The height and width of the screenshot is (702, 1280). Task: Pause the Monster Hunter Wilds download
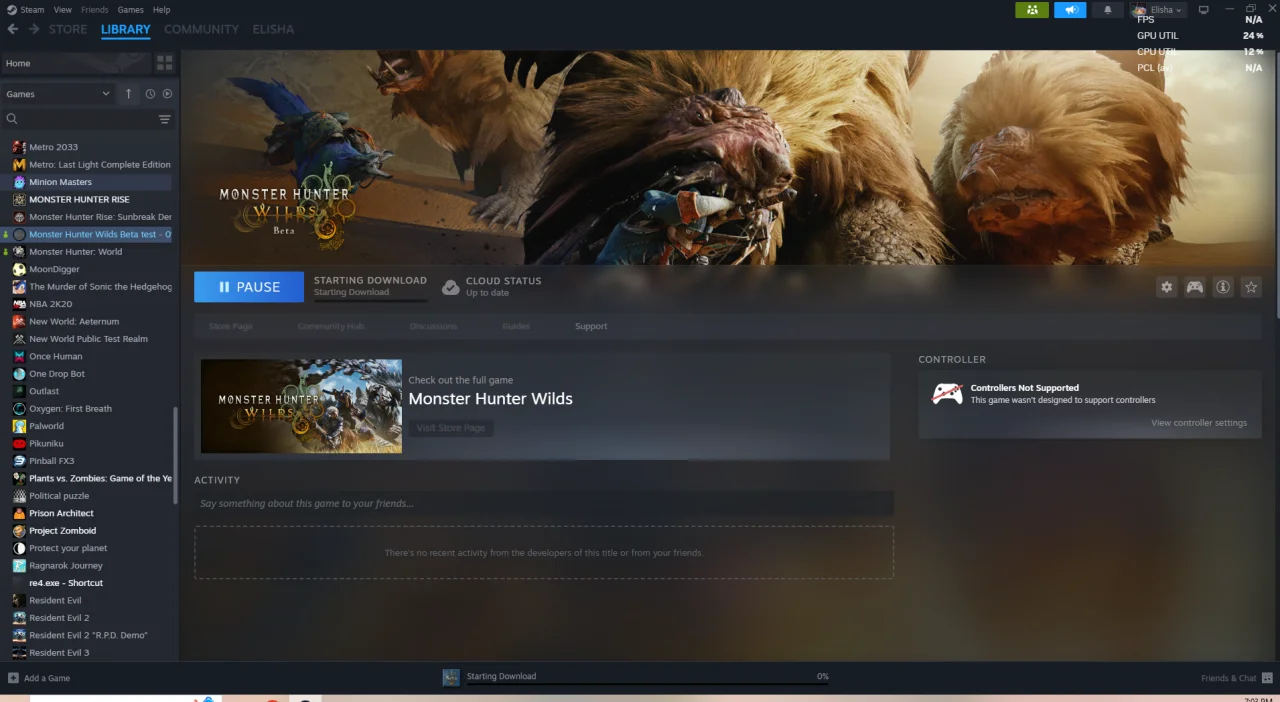click(249, 287)
